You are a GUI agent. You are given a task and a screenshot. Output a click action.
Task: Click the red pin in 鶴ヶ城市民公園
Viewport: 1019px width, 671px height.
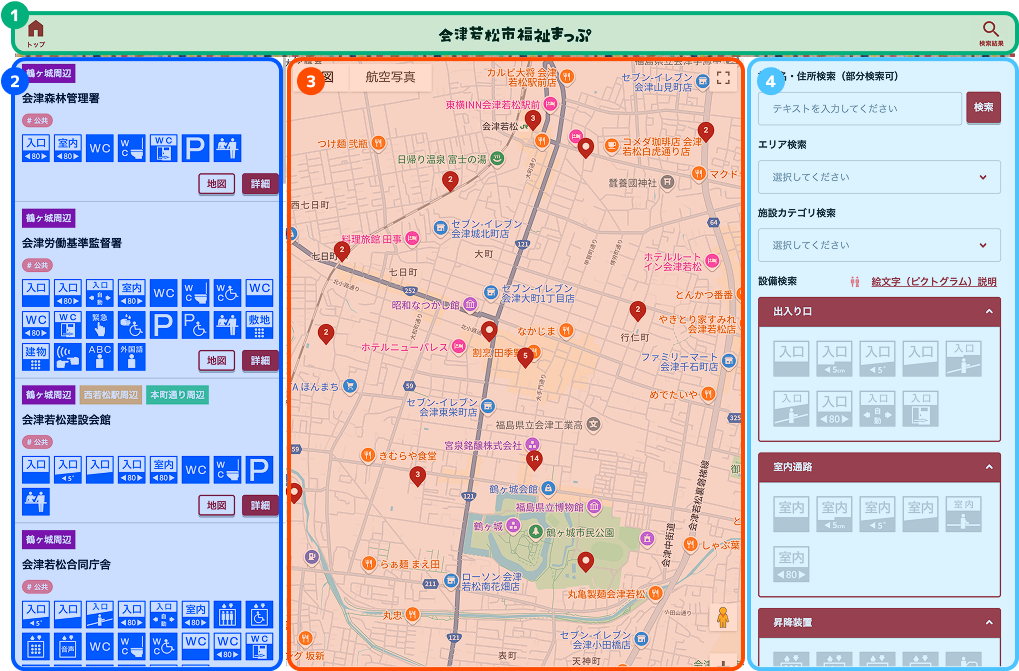pos(586,562)
